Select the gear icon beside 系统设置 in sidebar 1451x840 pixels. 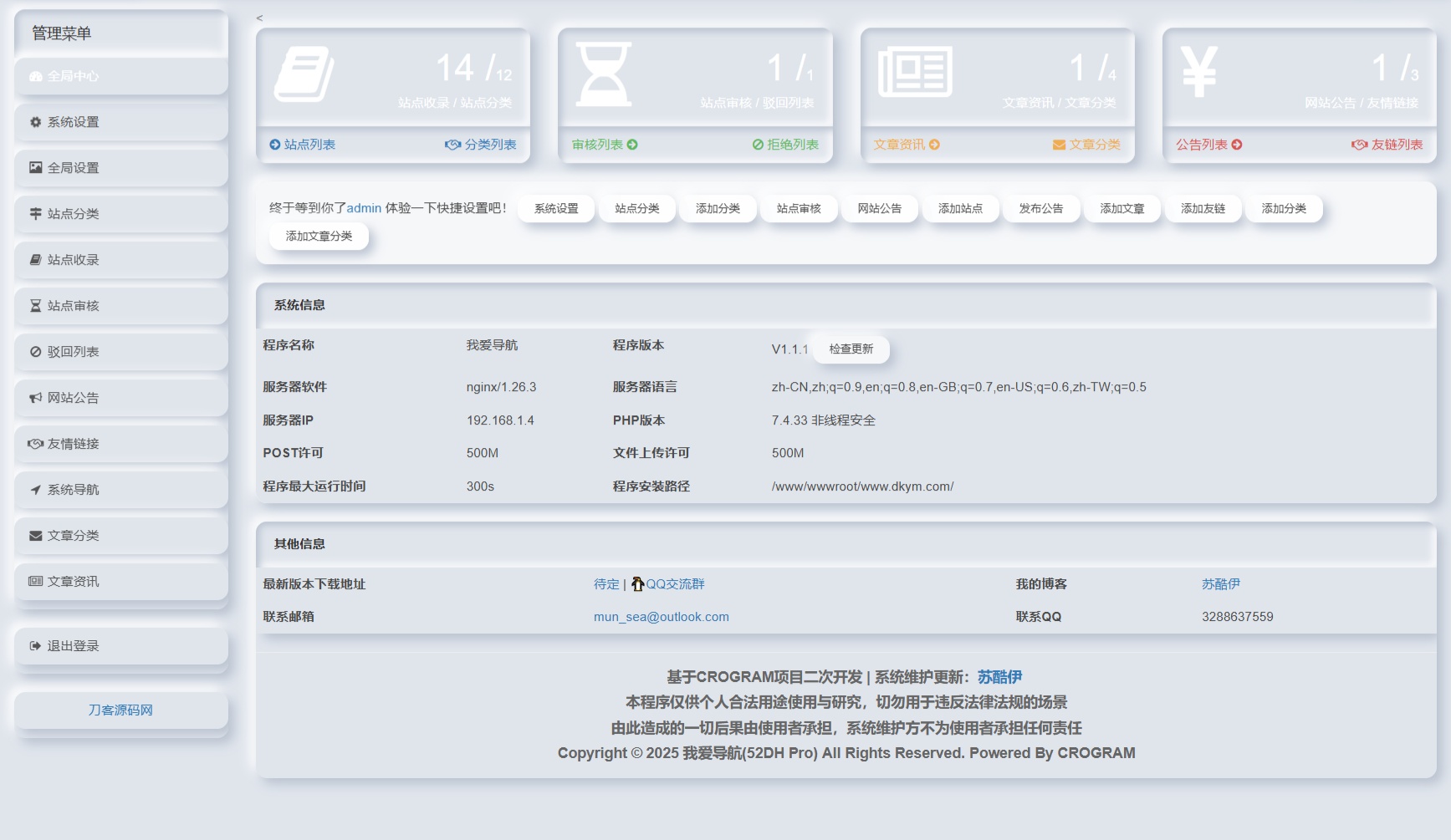coord(34,122)
